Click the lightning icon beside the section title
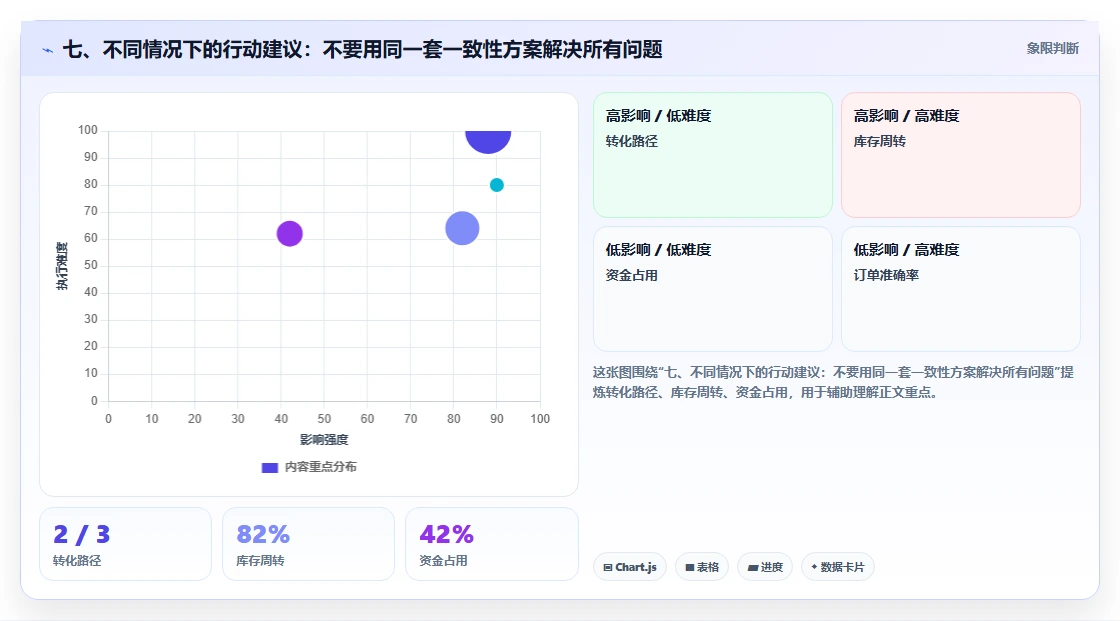 click(x=48, y=50)
